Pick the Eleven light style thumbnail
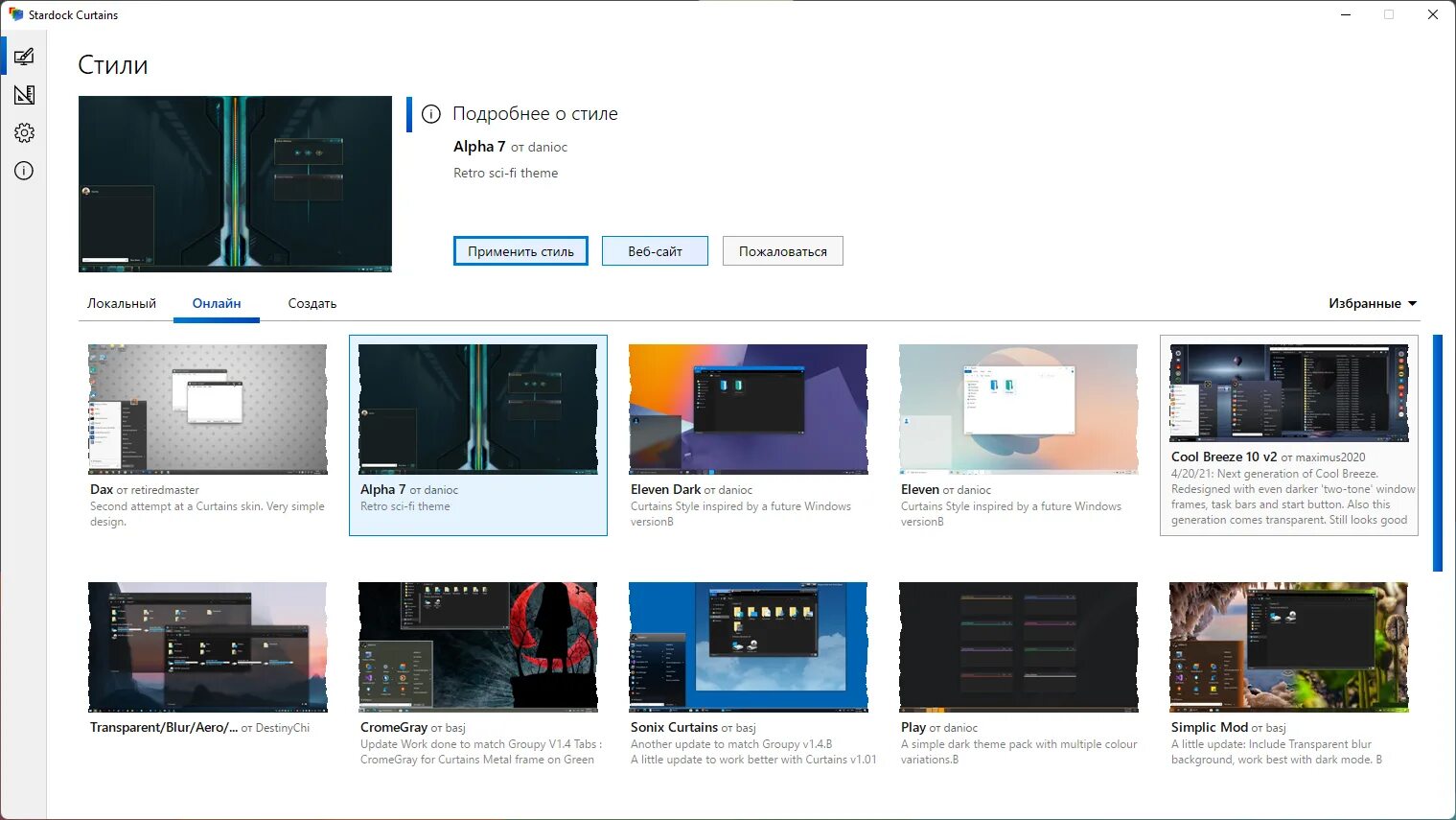The image size is (1456, 820). tap(1018, 410)
